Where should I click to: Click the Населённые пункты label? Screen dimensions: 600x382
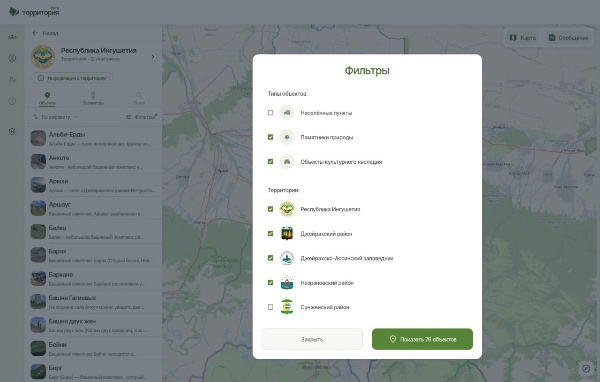click(326, 113)
